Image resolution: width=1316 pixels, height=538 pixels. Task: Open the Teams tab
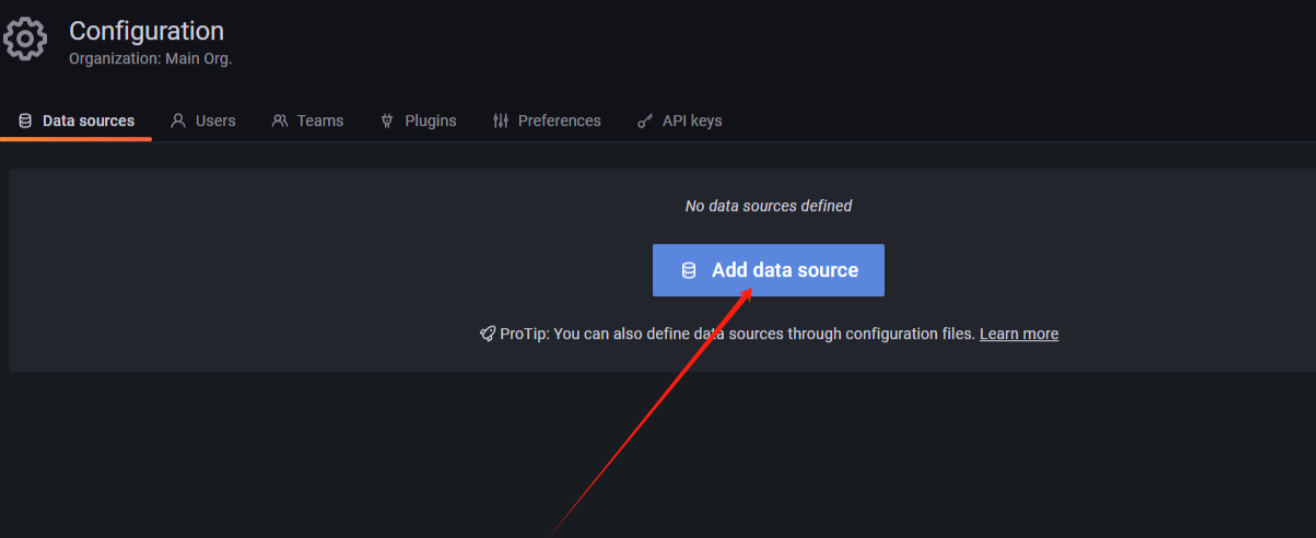point(308,121)
